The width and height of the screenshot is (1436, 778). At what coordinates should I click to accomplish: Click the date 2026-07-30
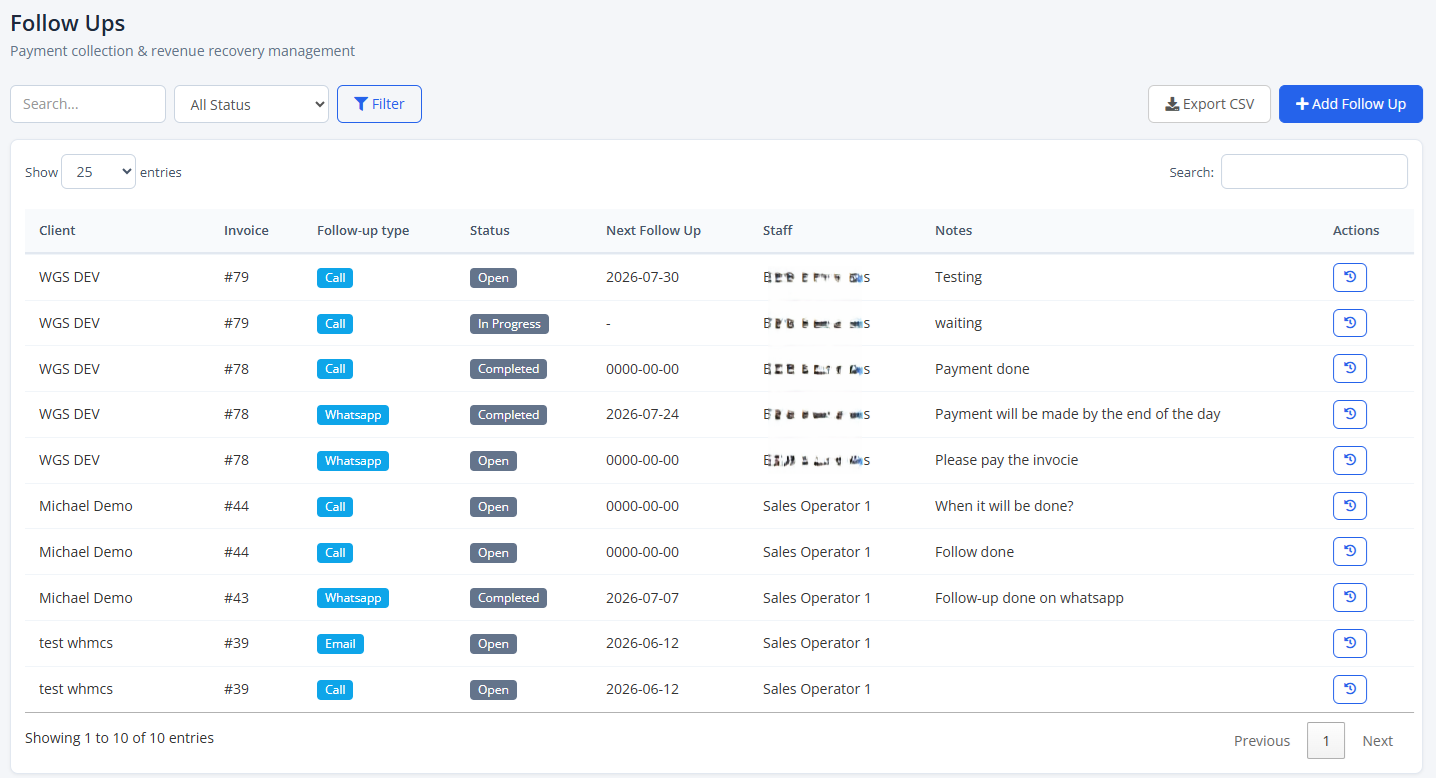642,277
